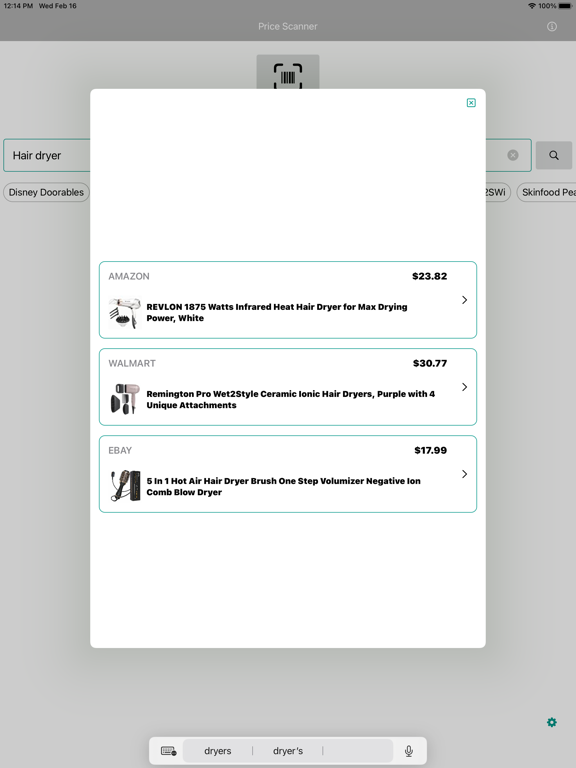Image resolution: width=576 pixels, height=768 pixels.
Task: Open the Walmart result chevron
Action: 464,387
